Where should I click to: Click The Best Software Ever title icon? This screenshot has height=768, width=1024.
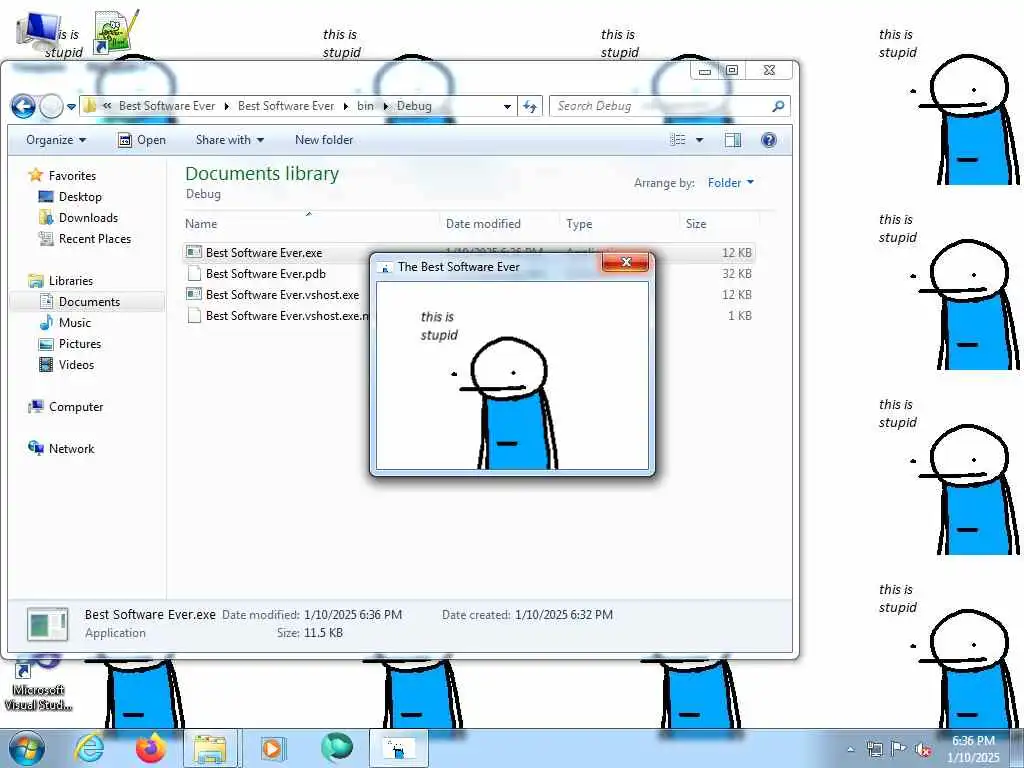click(385, 267)
